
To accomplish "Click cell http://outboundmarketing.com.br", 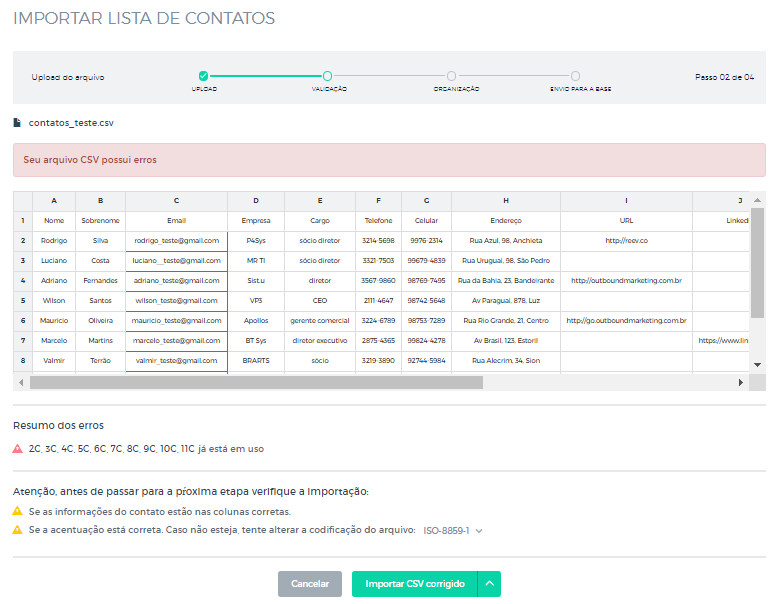I will pyautogui.click(x=626, y=280).
